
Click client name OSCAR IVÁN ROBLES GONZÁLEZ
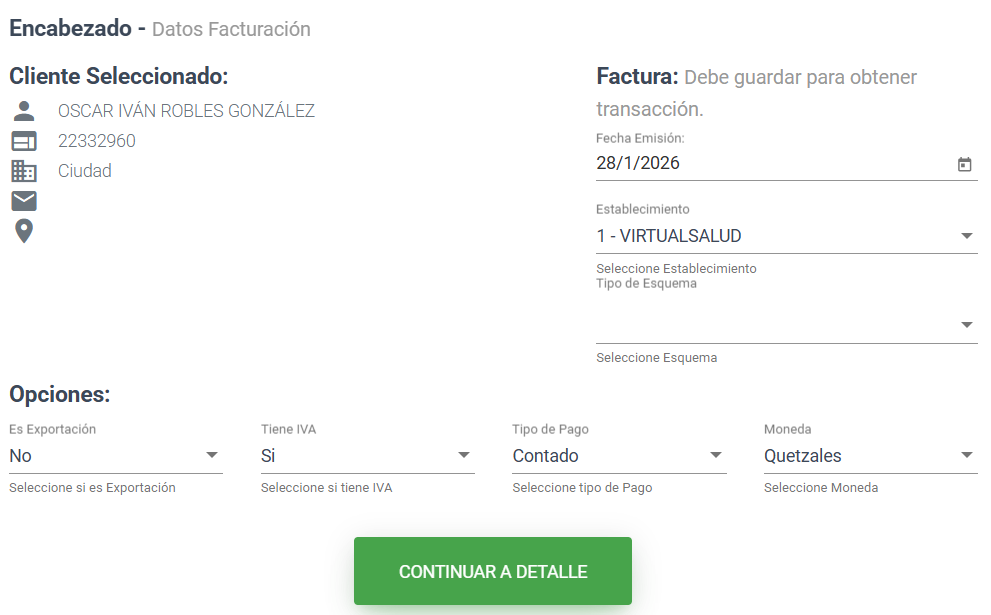(x=186, y=111)
